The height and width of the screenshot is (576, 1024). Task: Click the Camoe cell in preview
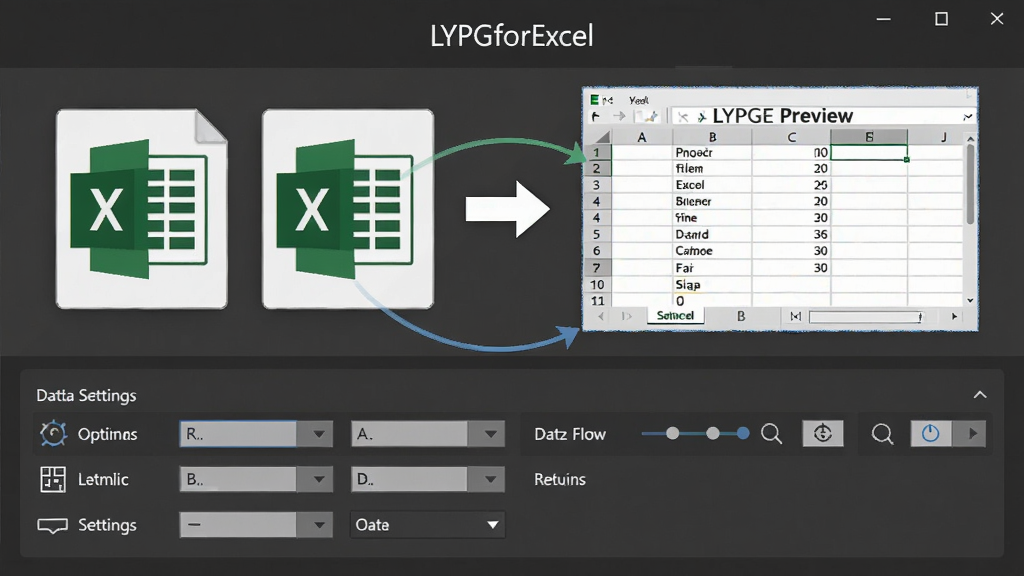pos(712,251)
